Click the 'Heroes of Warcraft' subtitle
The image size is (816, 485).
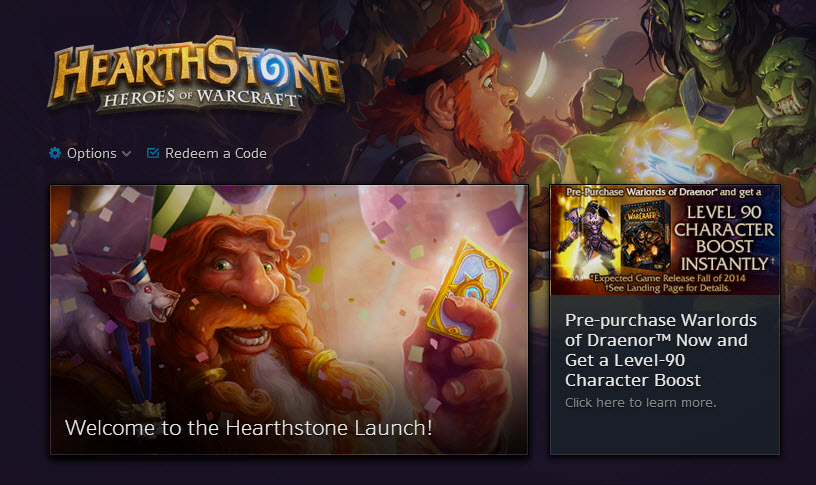pyautogui.click(x=200, y=97)
